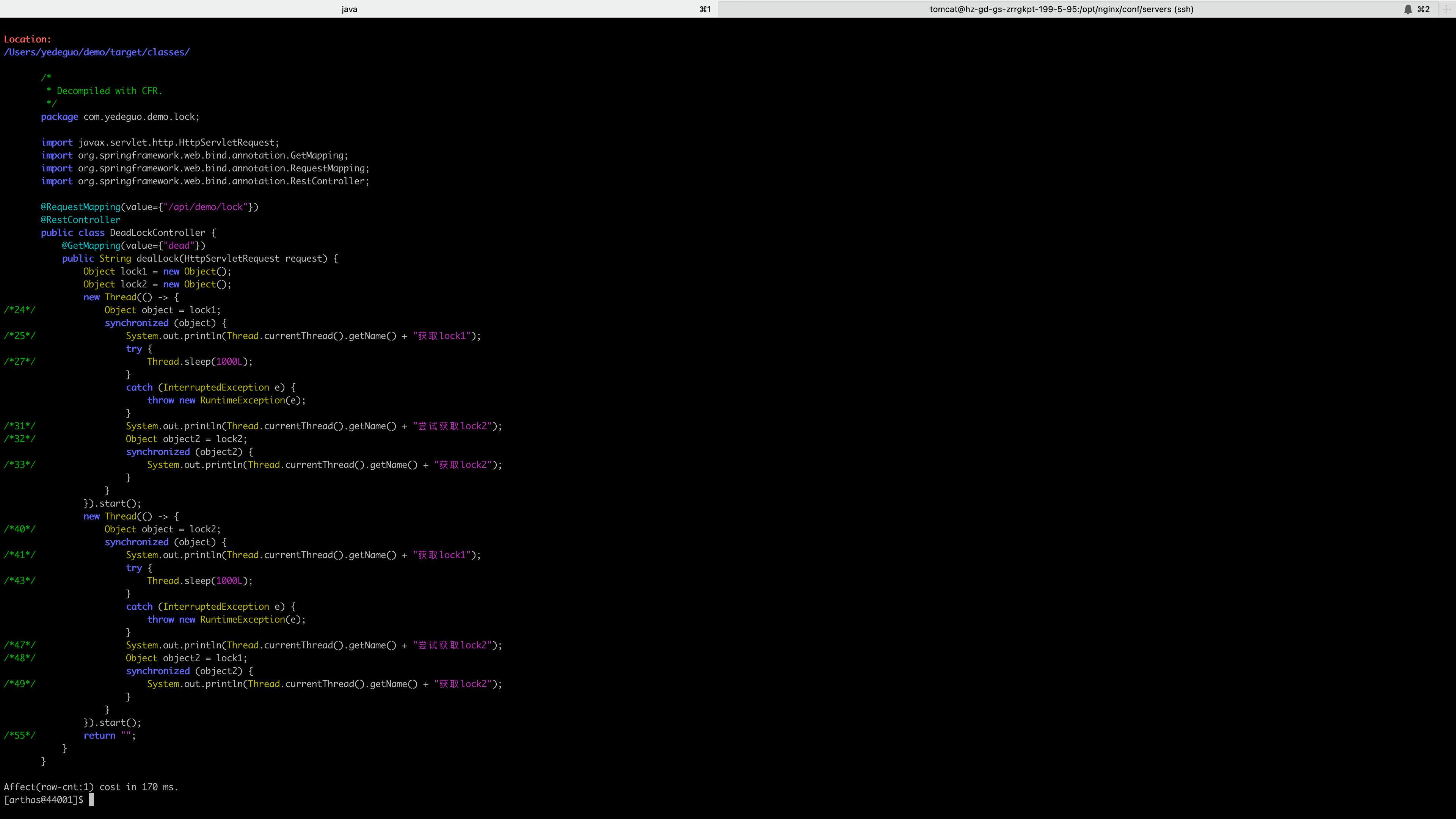Click the package com.yedeguo.demo.lock line
1456x819 pixels.
point(120,117)
